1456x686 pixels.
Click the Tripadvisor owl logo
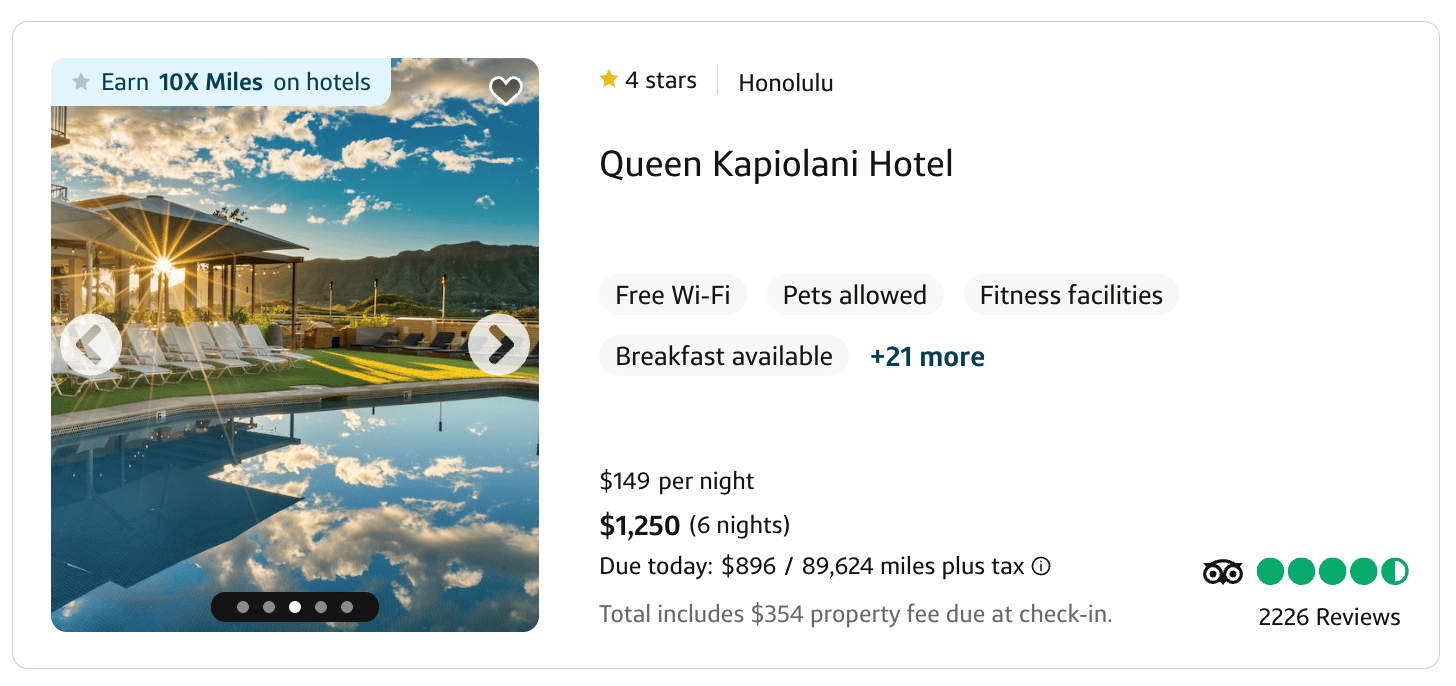pyautogui.click(x=1222, y=572)
